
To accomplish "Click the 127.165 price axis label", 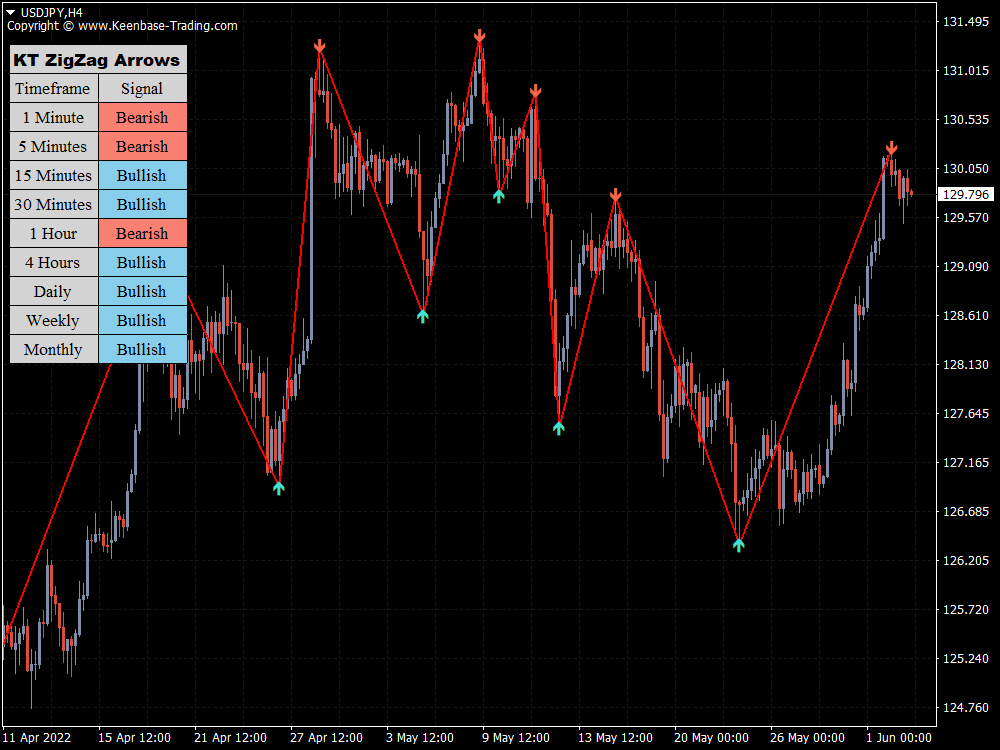I will [966, 462].
